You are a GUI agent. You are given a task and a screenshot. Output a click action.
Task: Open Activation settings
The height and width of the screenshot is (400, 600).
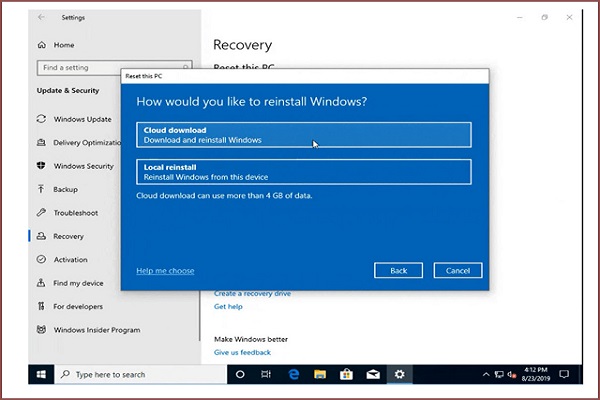(70, 260)
